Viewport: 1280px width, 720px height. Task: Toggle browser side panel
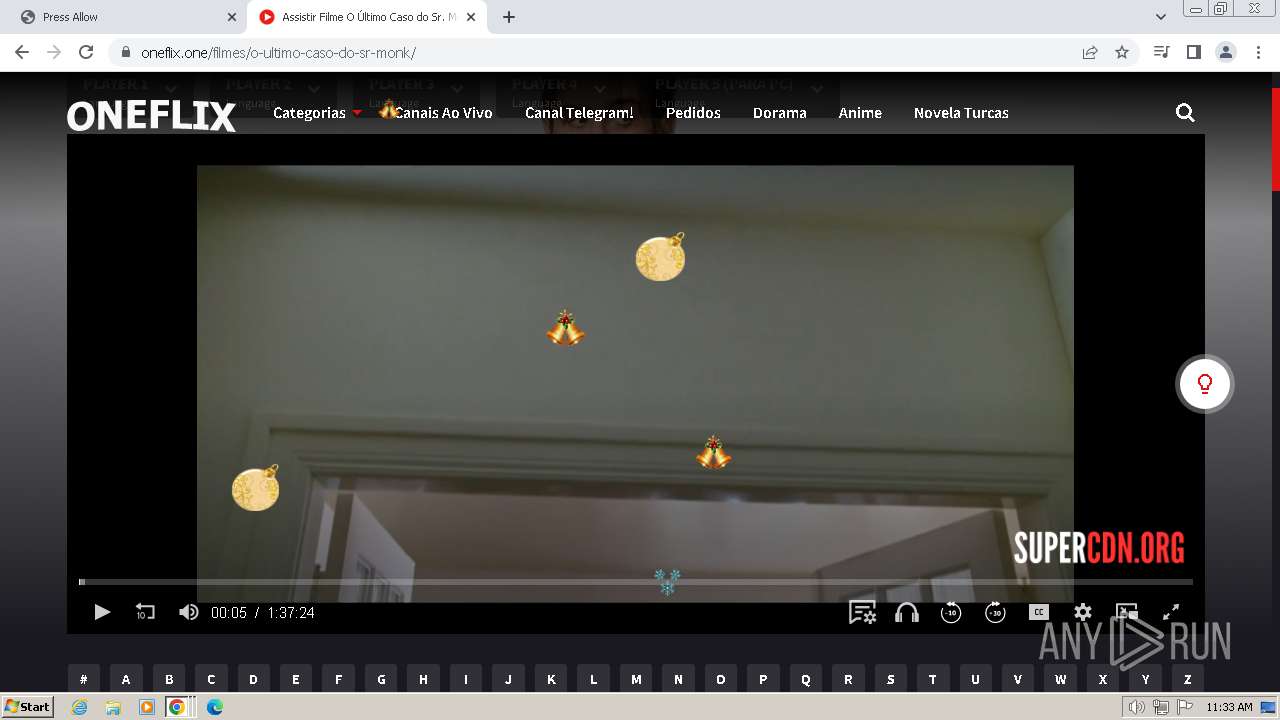click(1193, 52)
